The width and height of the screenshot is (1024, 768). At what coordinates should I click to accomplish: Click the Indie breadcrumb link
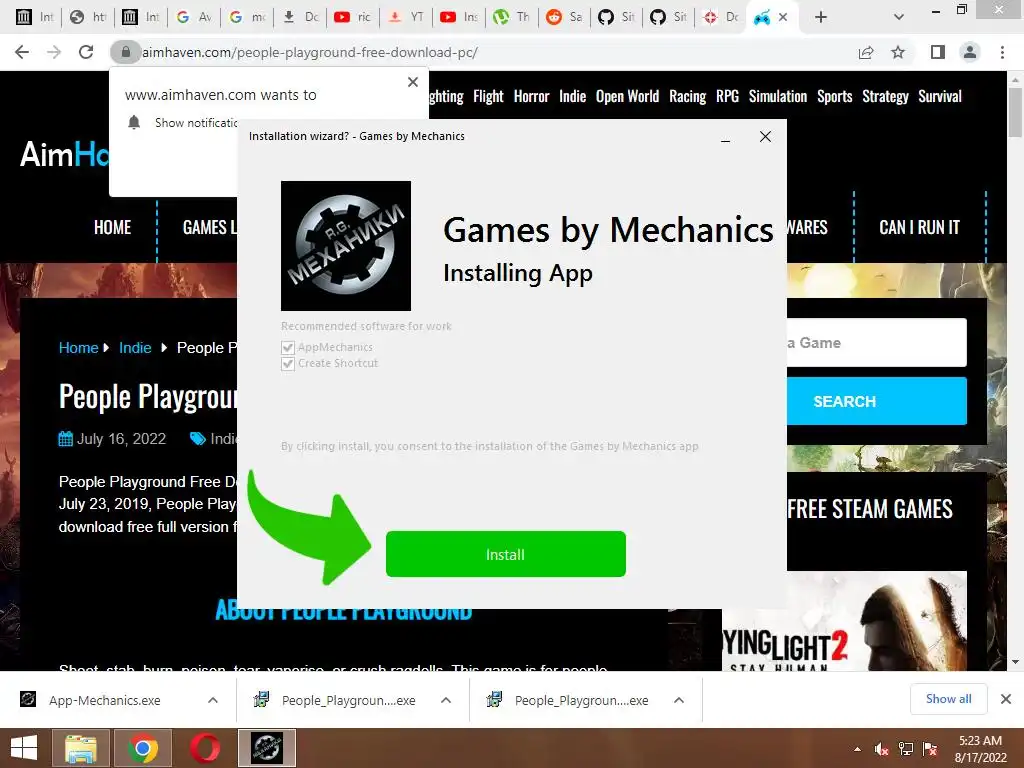(135, 347)
